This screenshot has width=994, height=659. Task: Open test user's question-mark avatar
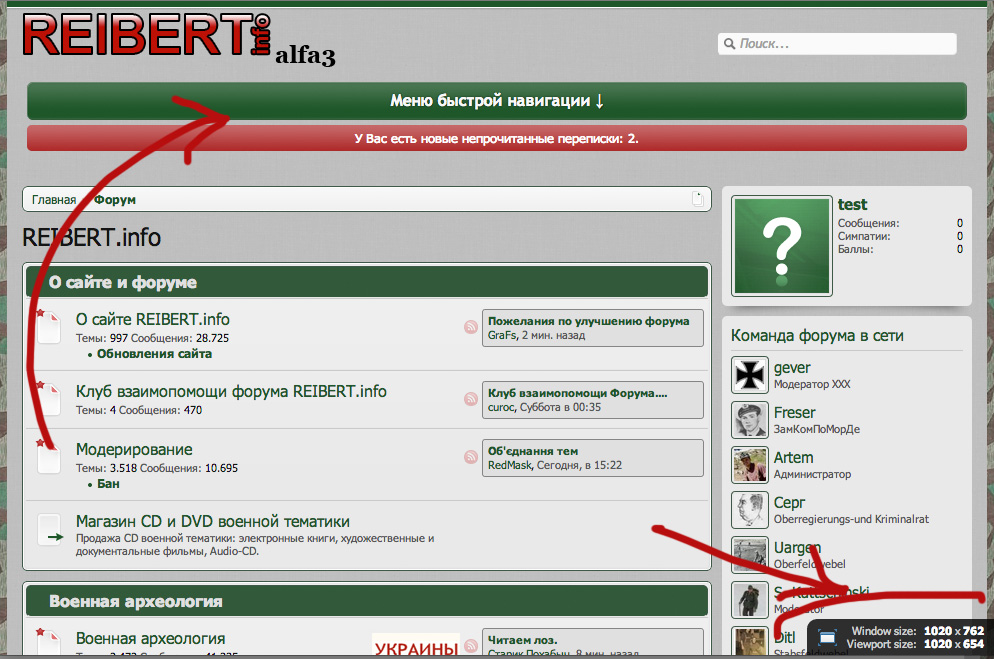point(782,246)
